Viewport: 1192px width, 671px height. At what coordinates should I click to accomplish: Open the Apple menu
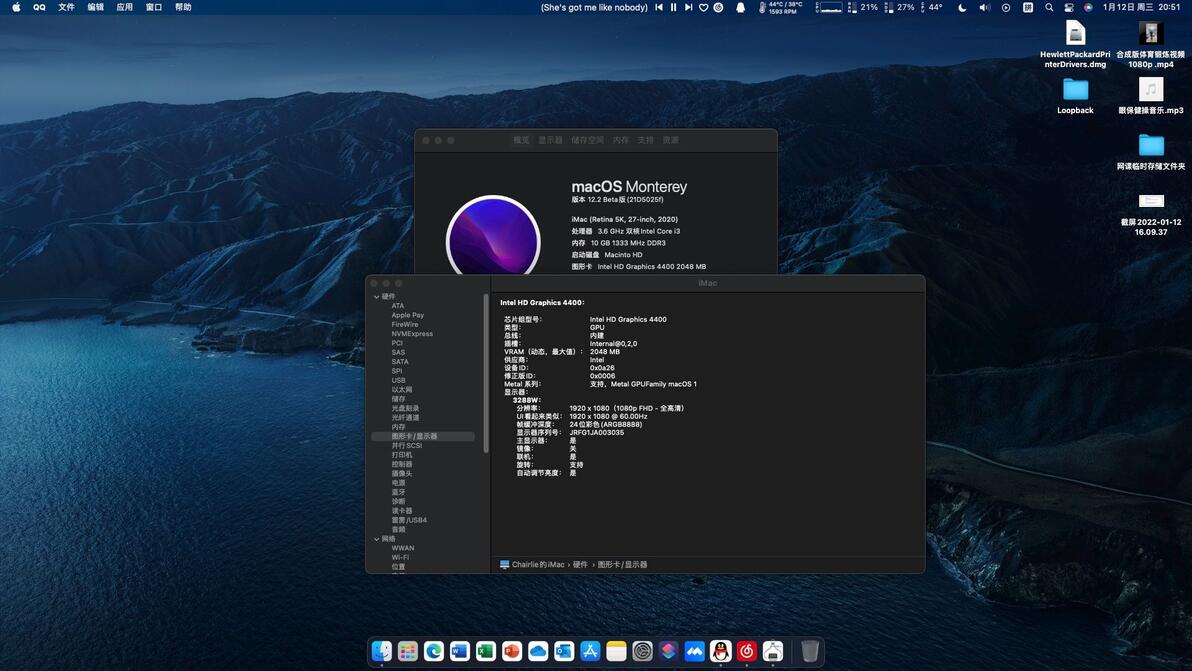tap(16, 7)
